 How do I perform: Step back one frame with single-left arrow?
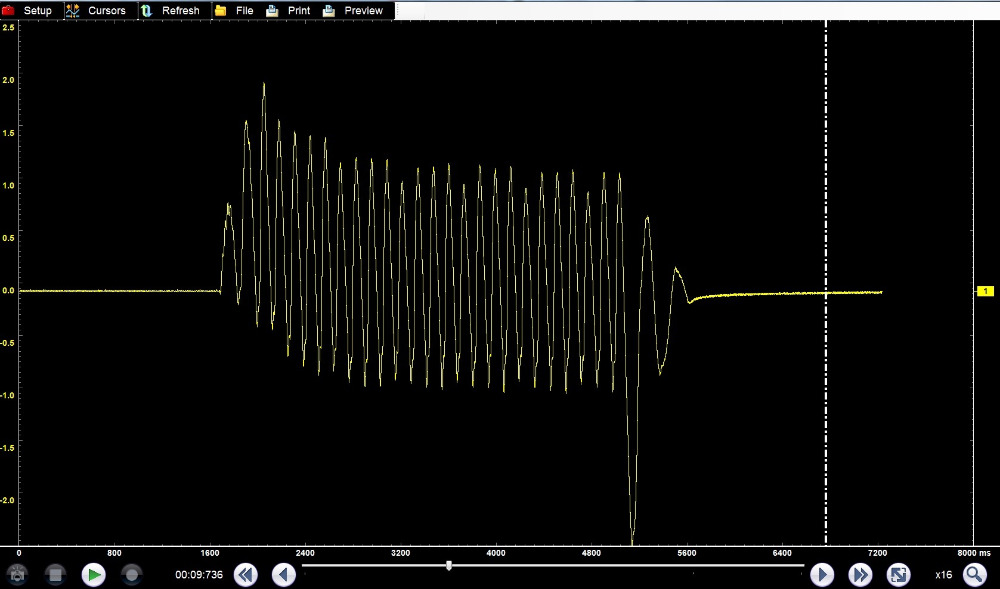284,575
